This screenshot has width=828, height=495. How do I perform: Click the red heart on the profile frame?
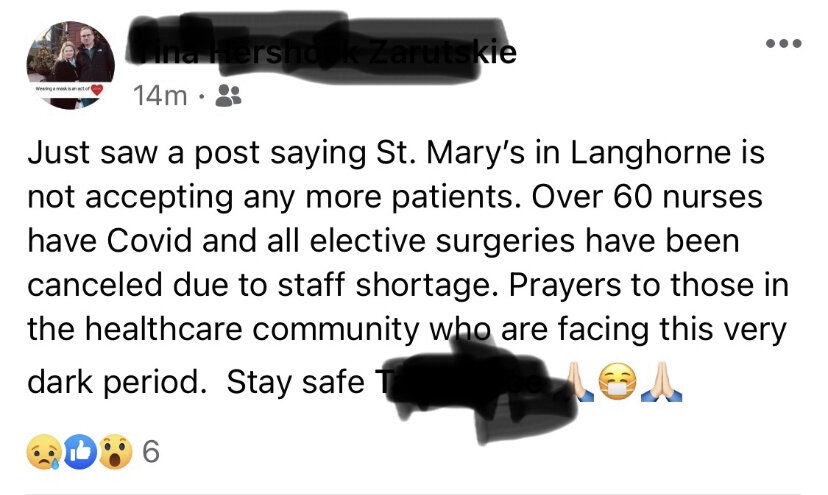pos(97,89)
